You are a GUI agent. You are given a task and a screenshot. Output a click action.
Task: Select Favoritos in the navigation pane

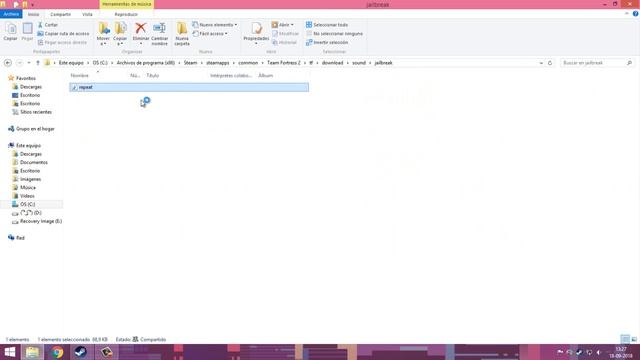coord(26,78)
